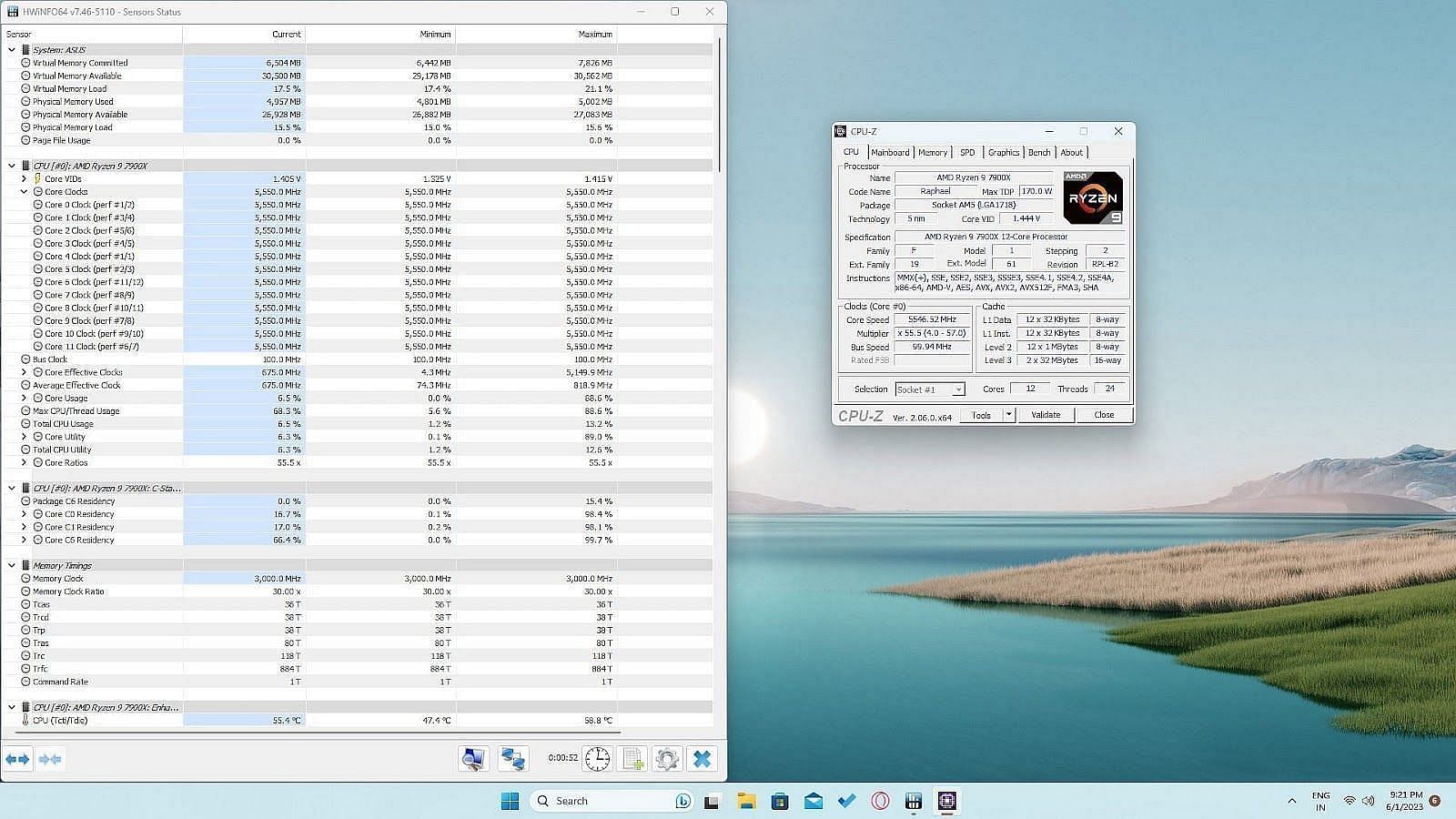Click the Maximum column header
Screen dimensions: 1456x819
(x=536, y=34)
